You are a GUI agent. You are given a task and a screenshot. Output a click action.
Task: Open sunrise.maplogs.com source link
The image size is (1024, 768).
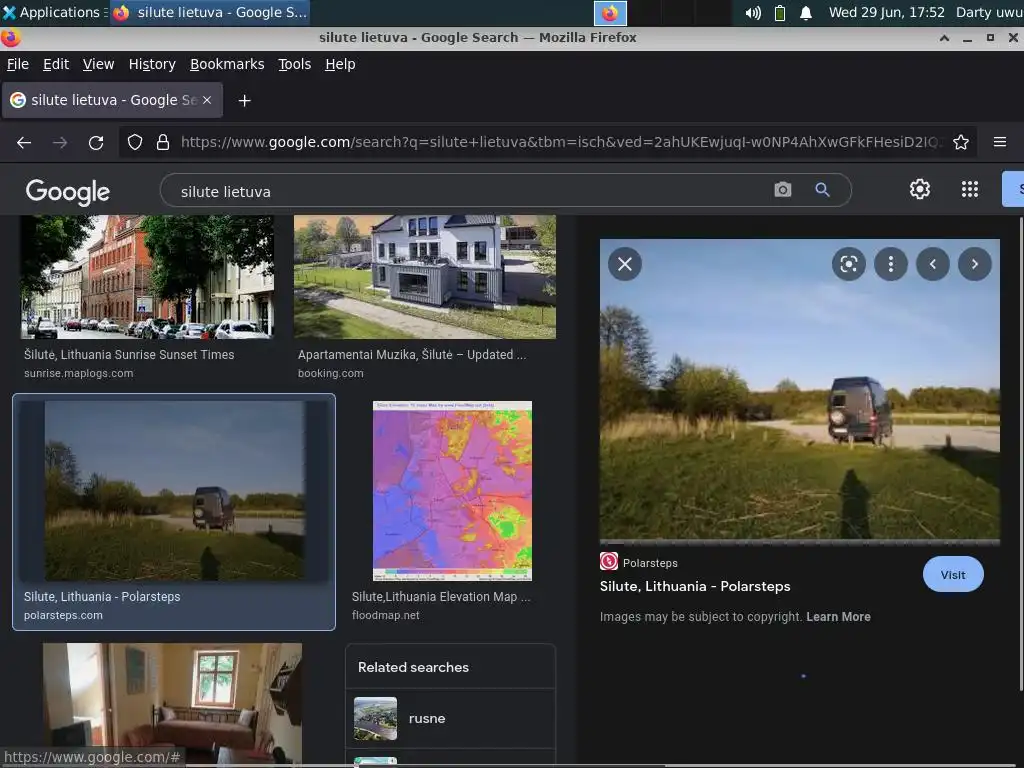78,374
